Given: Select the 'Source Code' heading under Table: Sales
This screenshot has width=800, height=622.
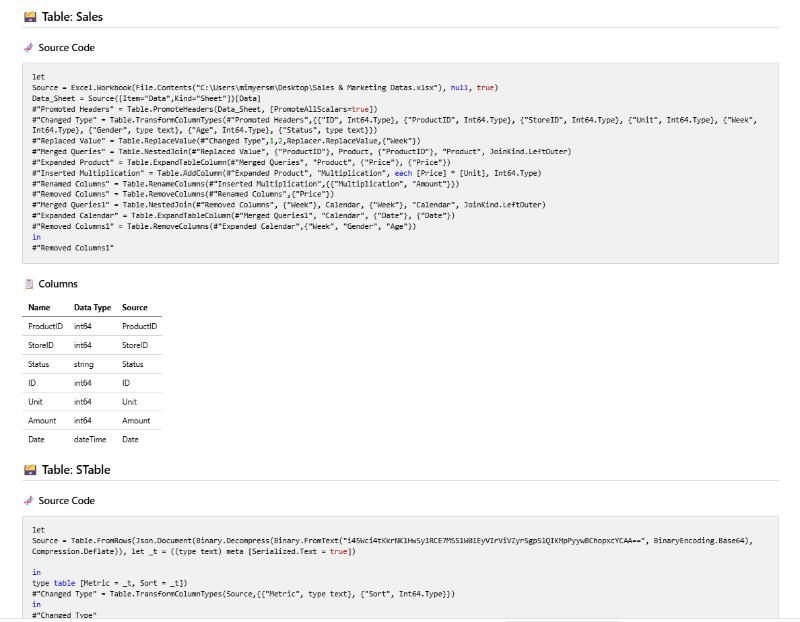Looking at the screenshot, I should click(x=66, y=47).
